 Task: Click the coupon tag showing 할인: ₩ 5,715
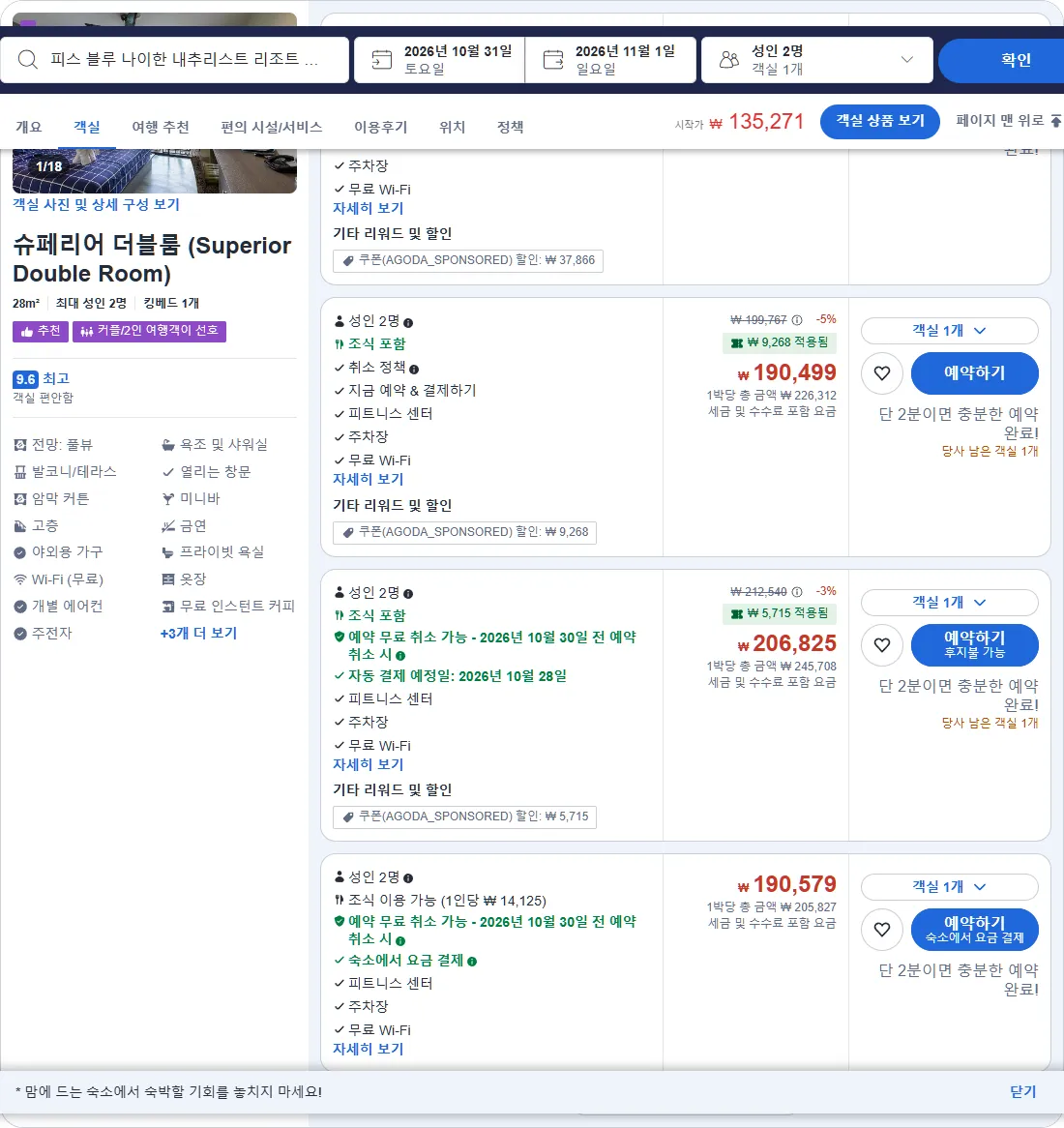(464, 817)
